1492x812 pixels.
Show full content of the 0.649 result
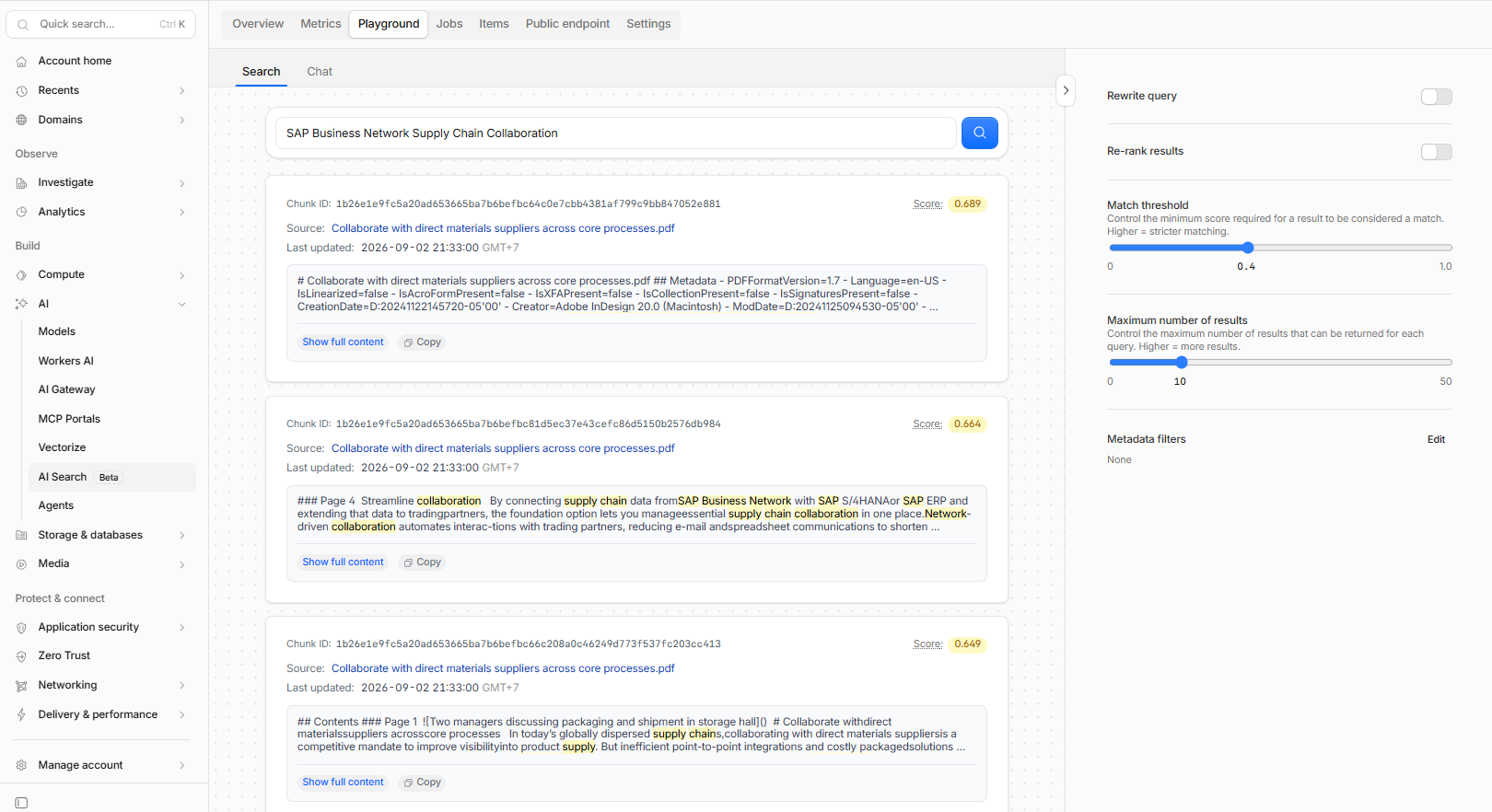coord(343,782)
